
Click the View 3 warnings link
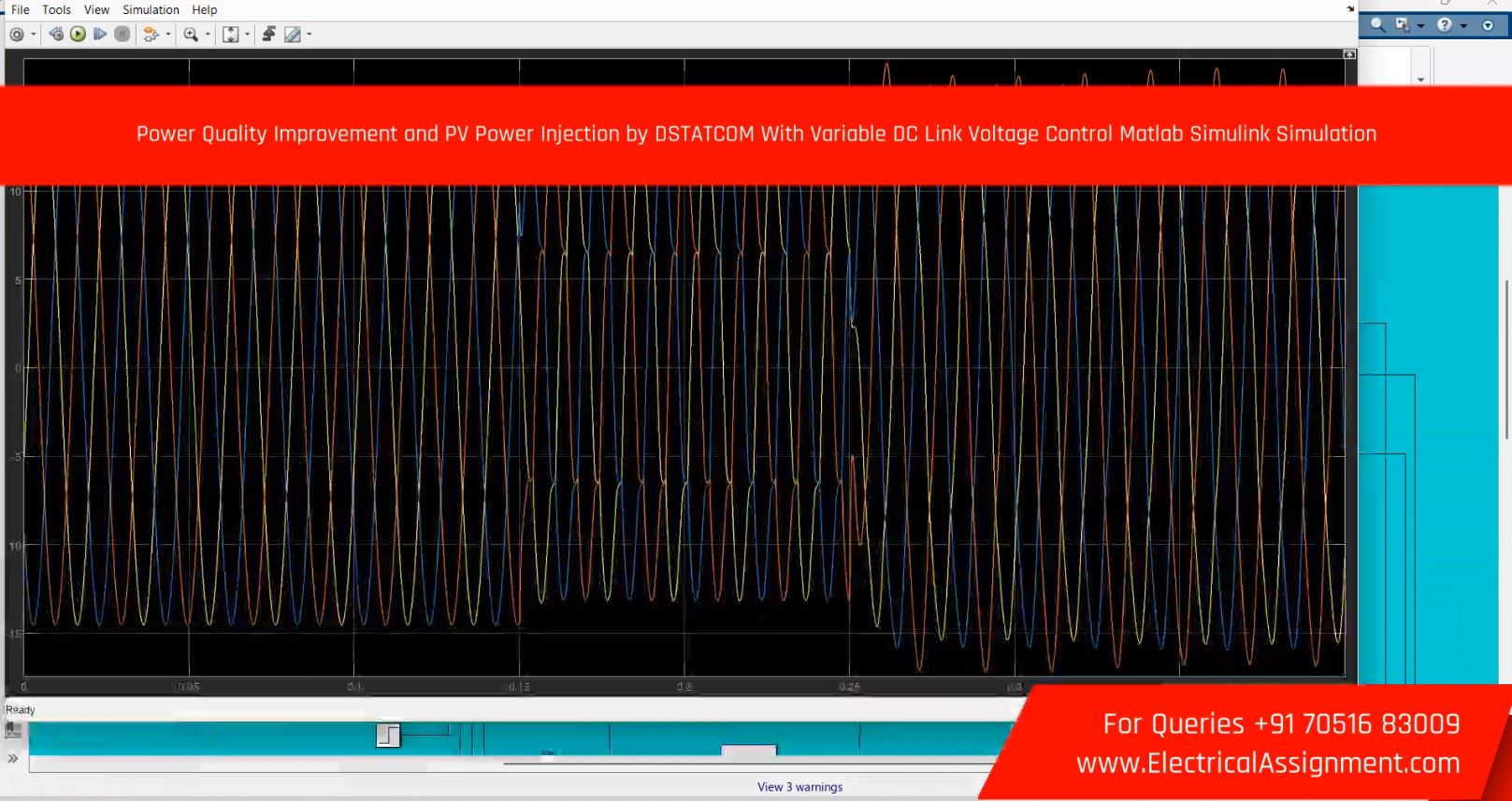coord(799,787)
